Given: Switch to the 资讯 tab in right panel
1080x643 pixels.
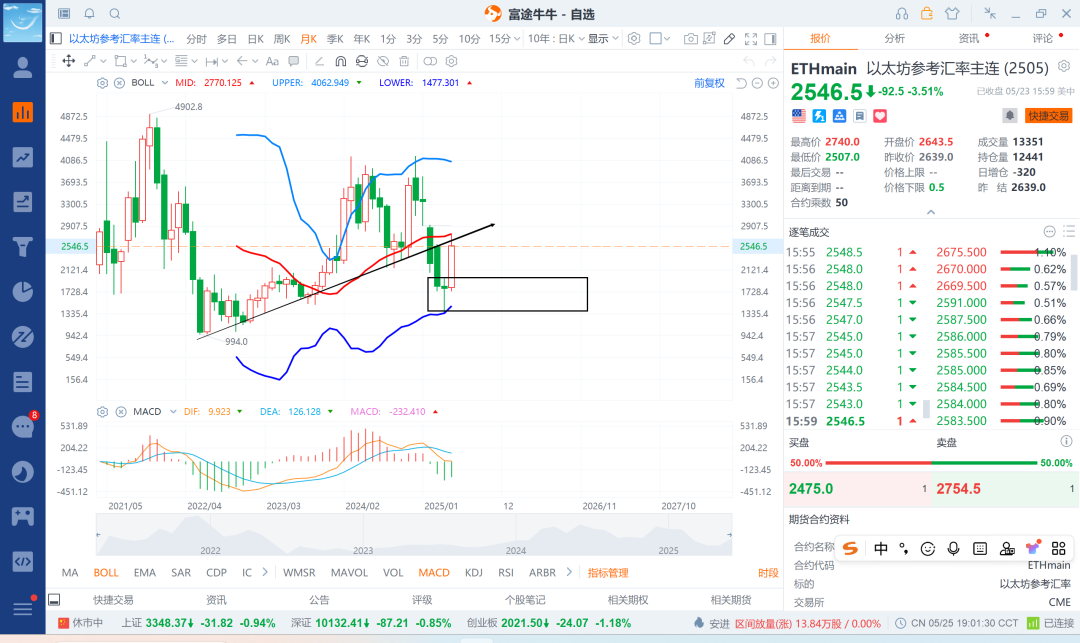Looking at the screenshot, I should [x=968, y=39].
